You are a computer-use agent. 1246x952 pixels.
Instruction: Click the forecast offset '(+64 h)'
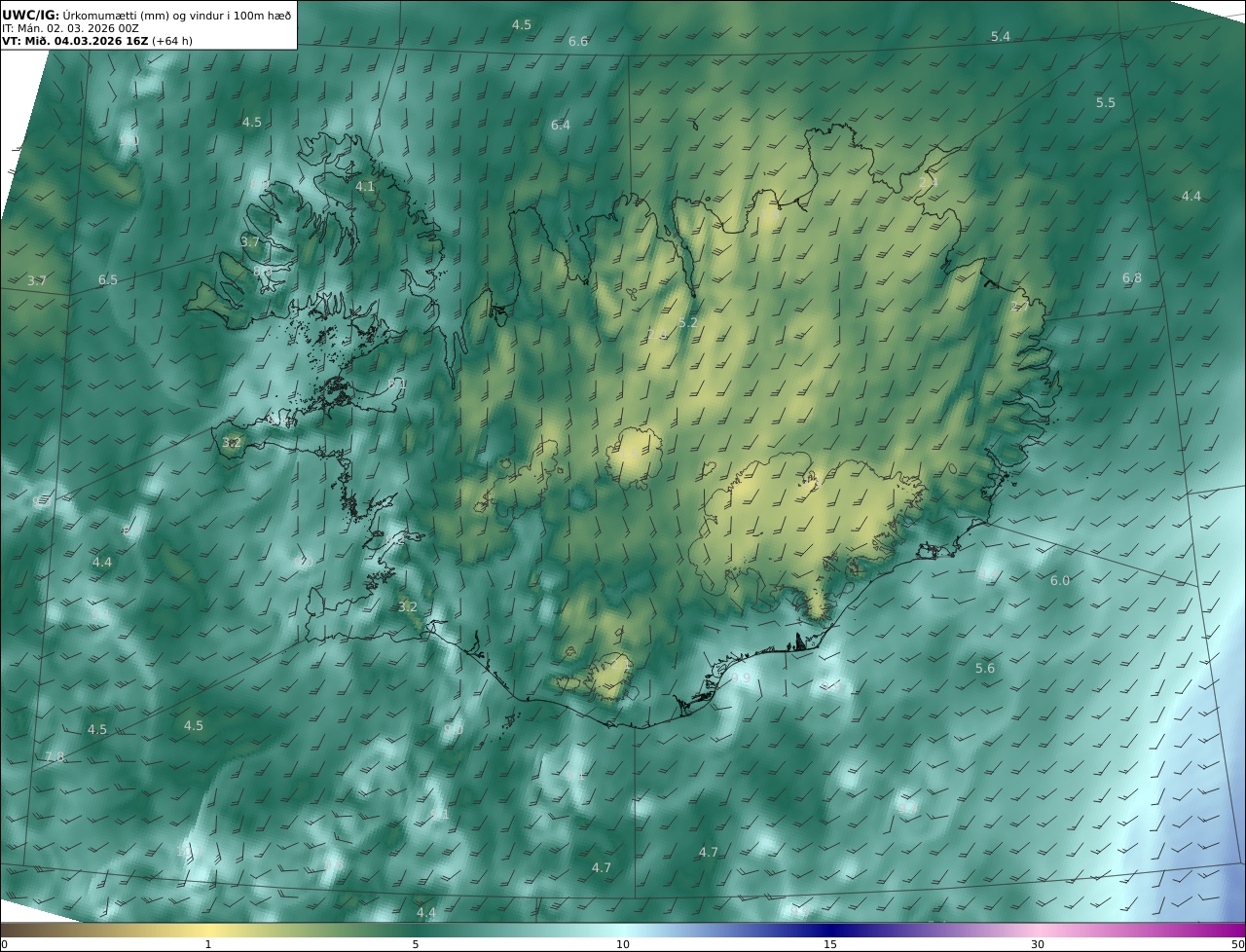pyautogui.click(x=172, y=41)
